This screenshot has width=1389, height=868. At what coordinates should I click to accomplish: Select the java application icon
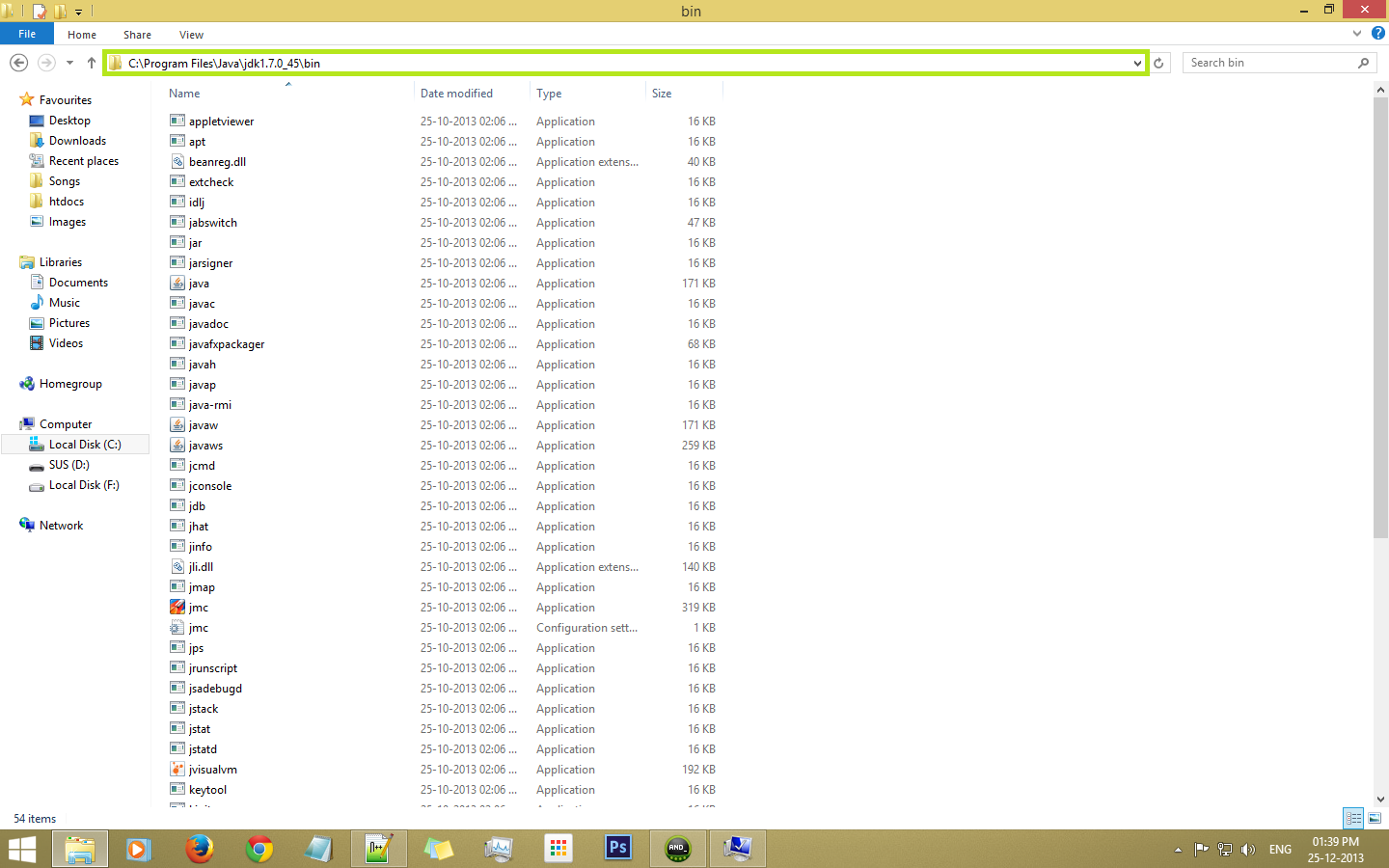[177, 284]
